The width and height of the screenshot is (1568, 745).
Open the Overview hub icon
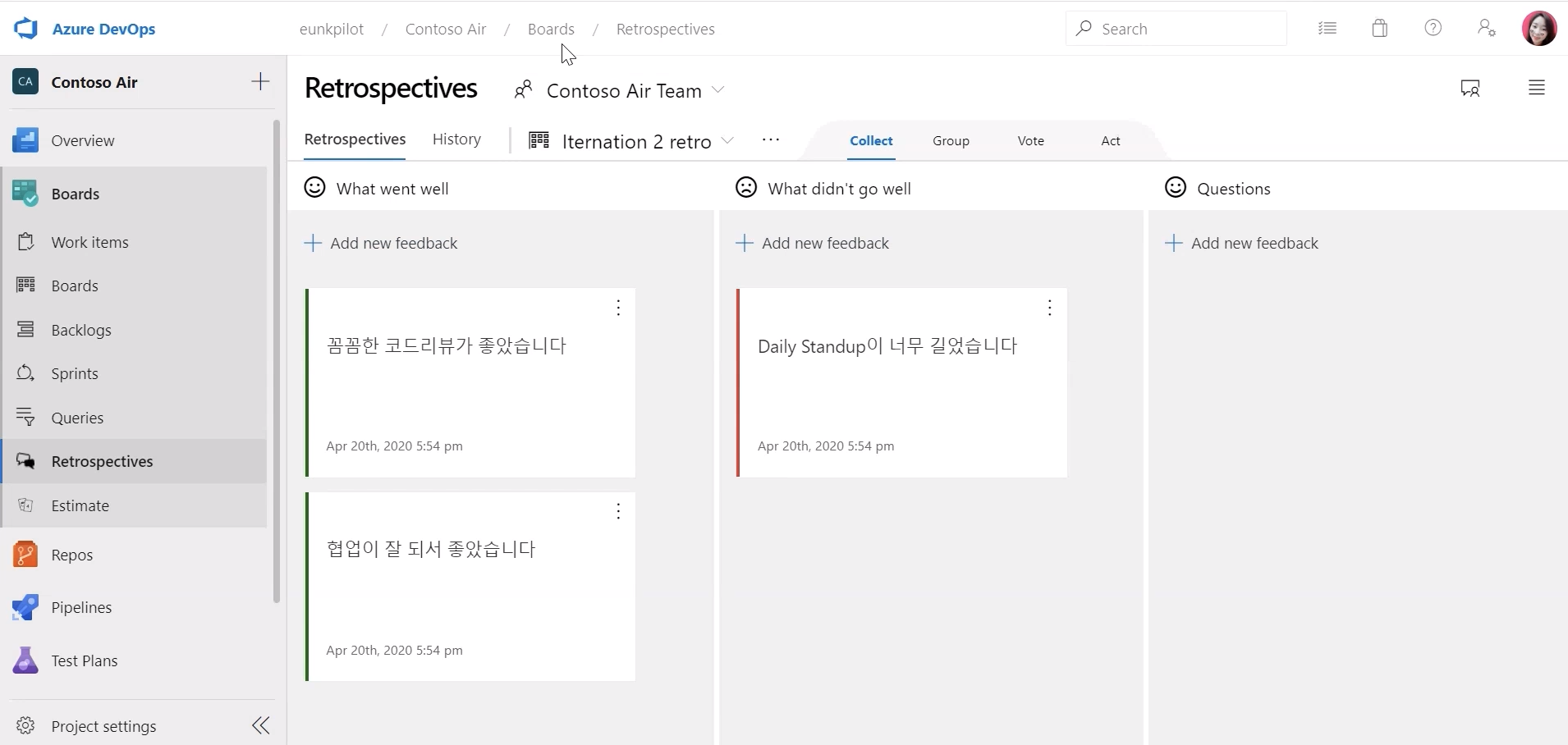pos(25,140)
